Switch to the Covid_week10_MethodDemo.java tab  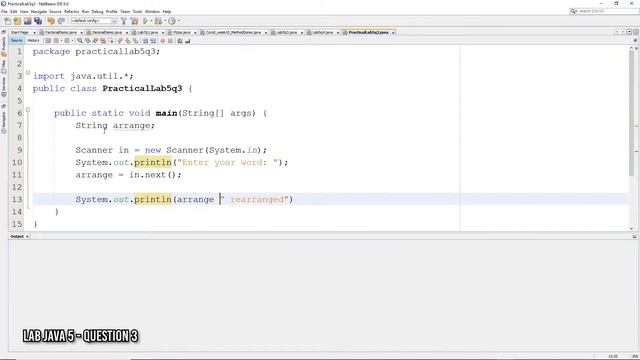click(x=233, y=32)
